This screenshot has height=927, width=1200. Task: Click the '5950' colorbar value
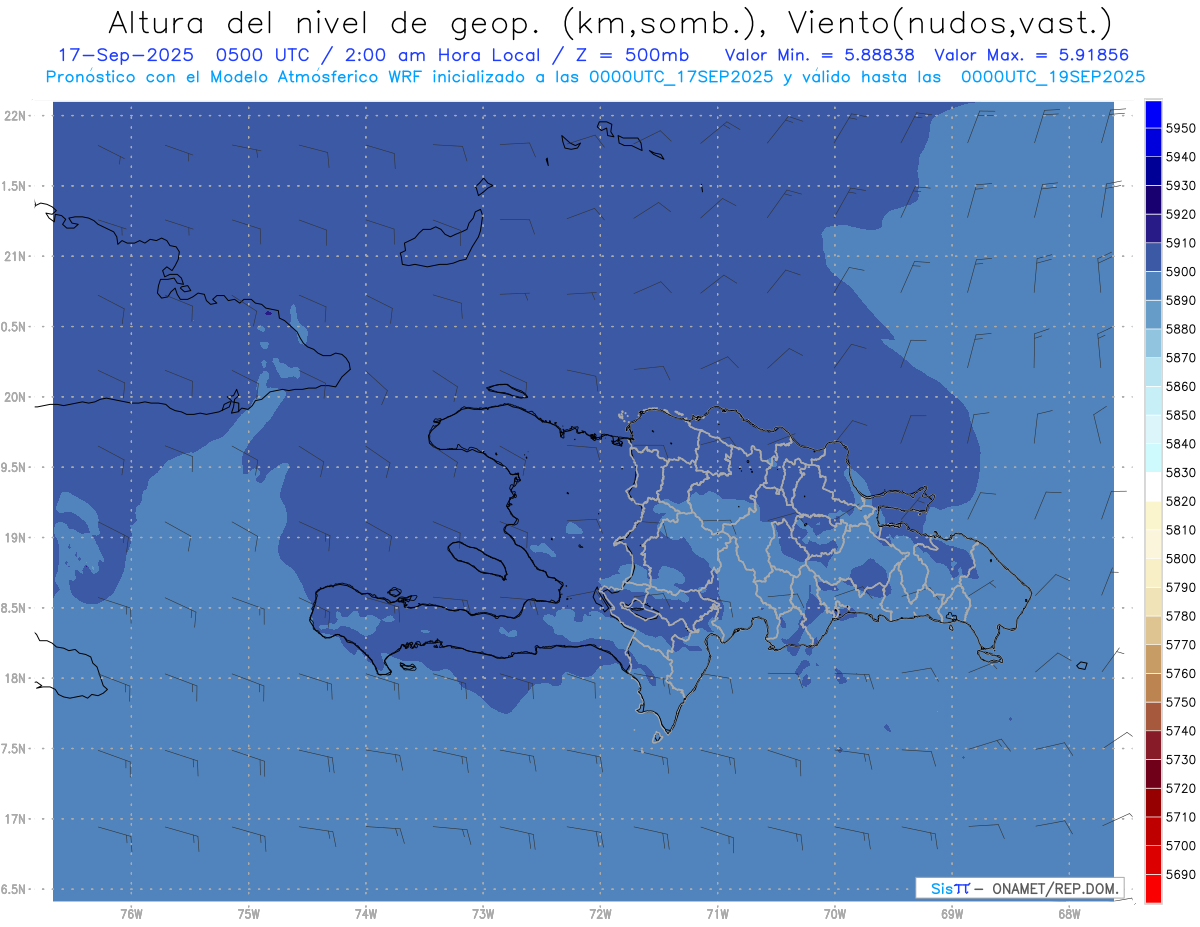(1181, 128)
